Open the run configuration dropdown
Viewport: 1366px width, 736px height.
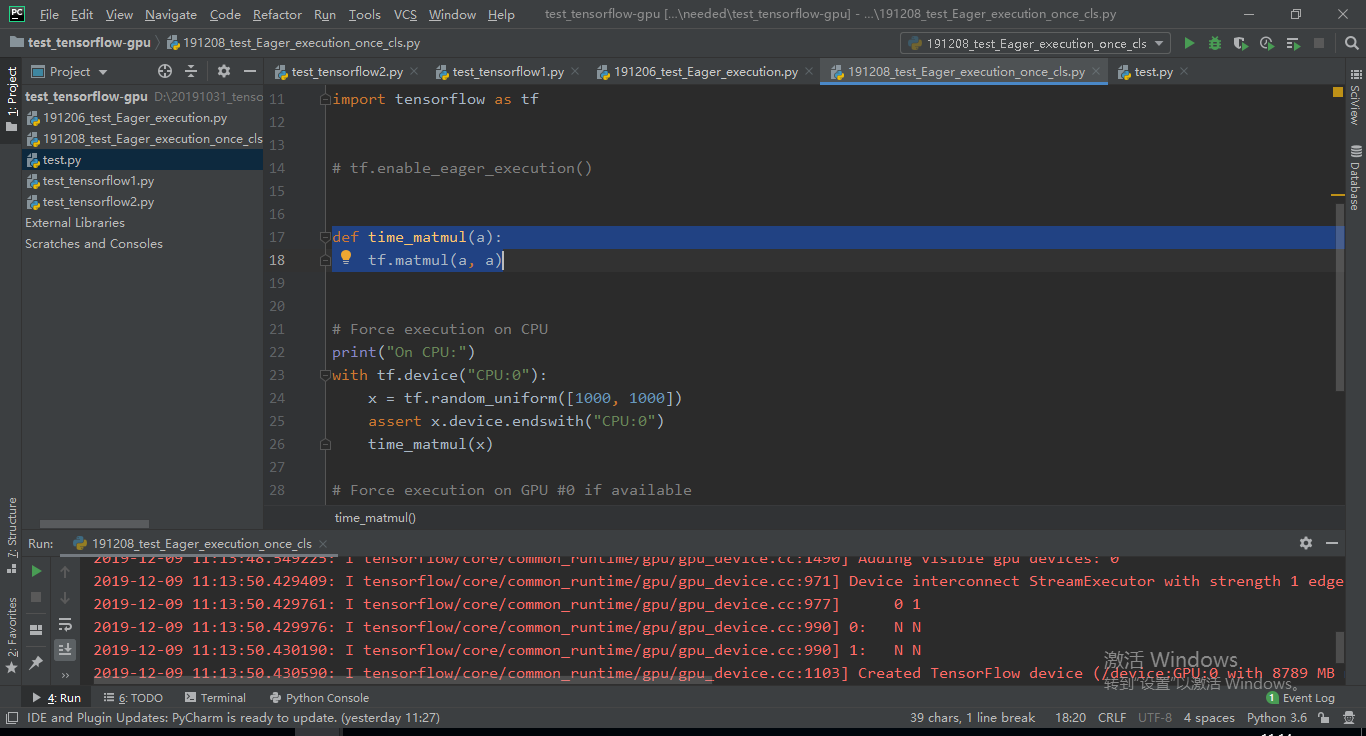pyautogui.click(x=1035, y=43)
